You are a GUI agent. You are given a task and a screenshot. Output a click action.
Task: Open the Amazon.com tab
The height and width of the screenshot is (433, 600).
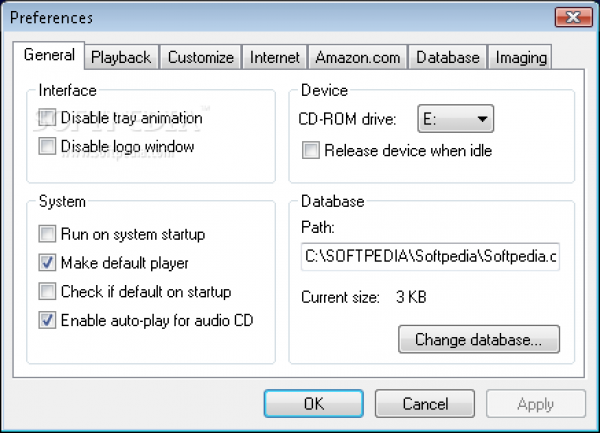click(x=357, y=57)
